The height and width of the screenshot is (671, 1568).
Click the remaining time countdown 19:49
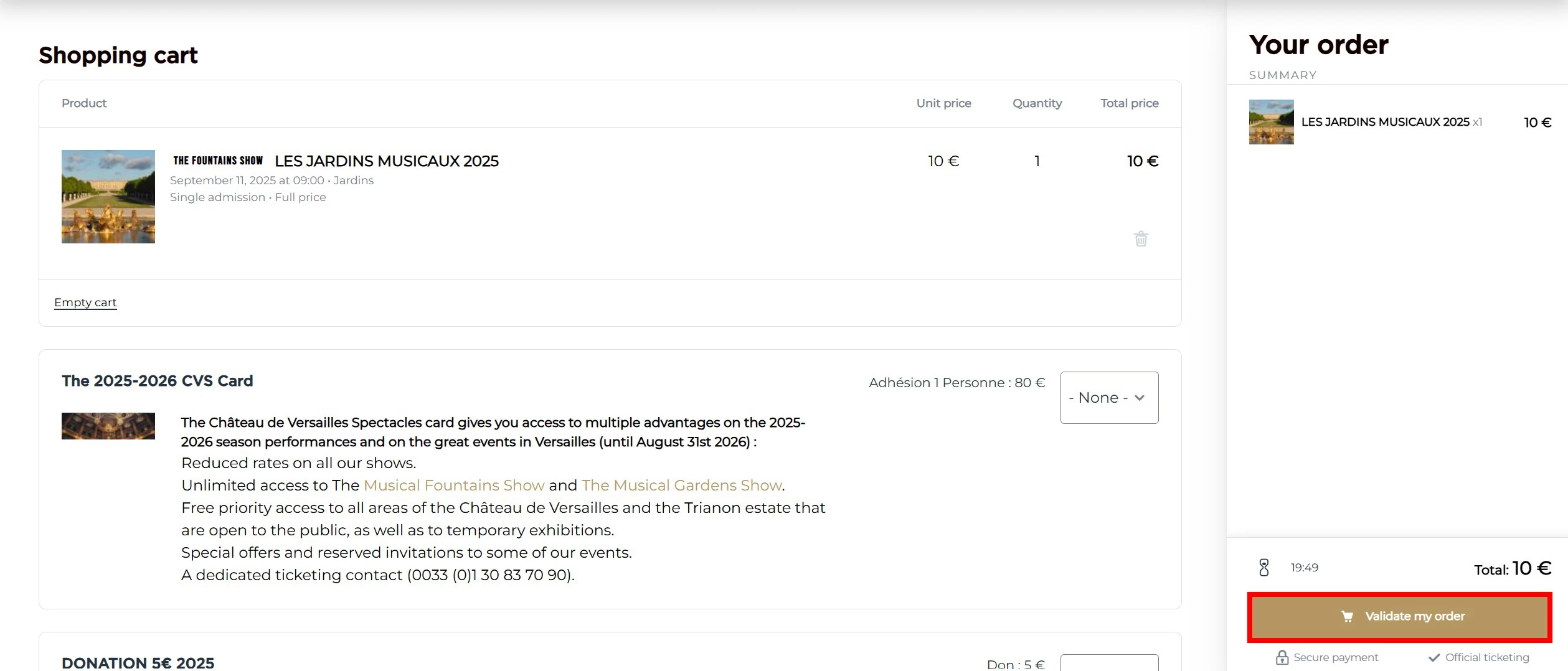tap(1304, 568)
